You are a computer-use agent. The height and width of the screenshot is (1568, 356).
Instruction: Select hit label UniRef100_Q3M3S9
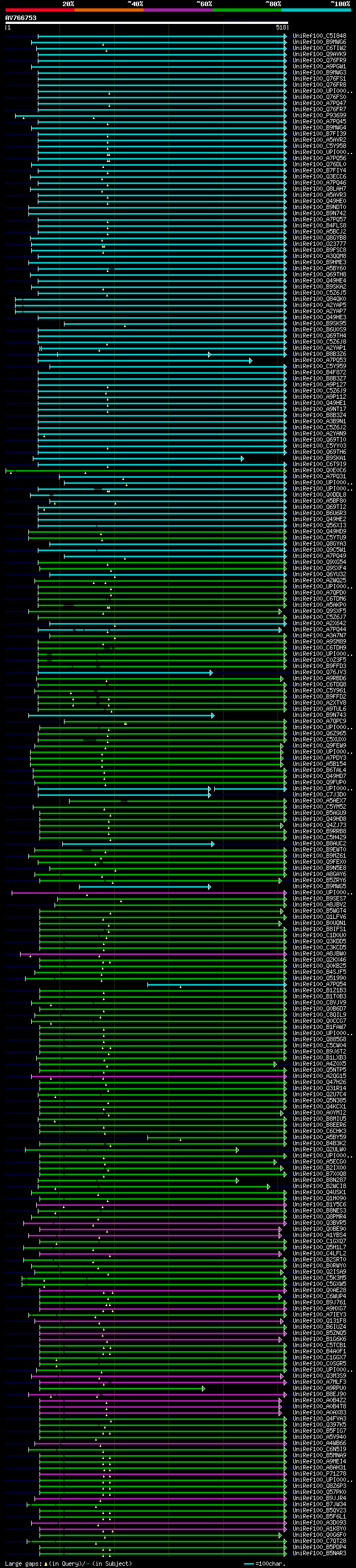319,1376
